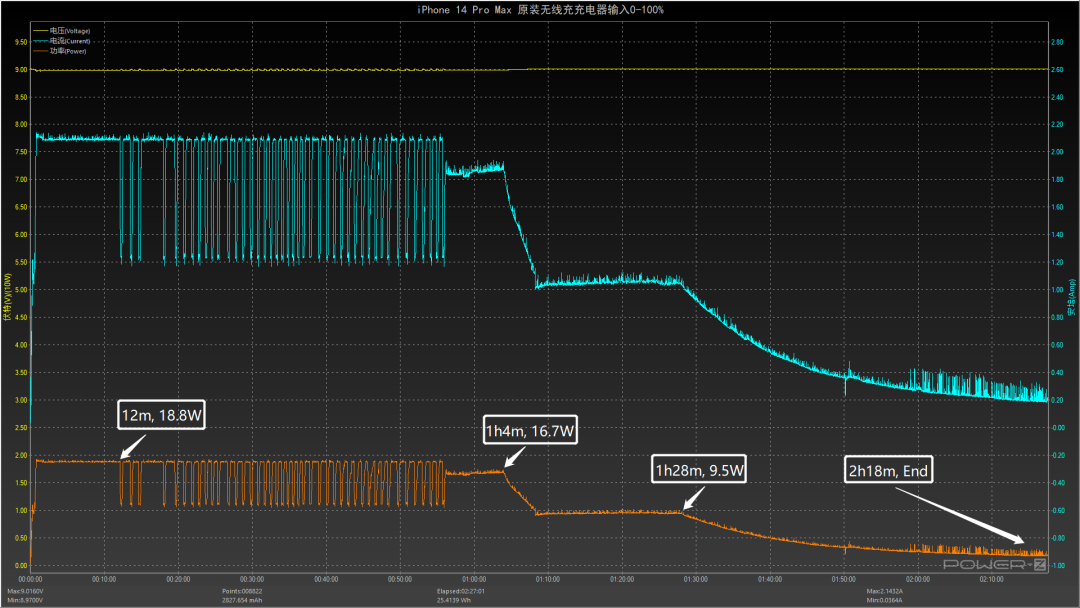This screenshot has height=608, width=1080.
Task: Select the cyan Current legend line swatch
Action: click(40, 41)
